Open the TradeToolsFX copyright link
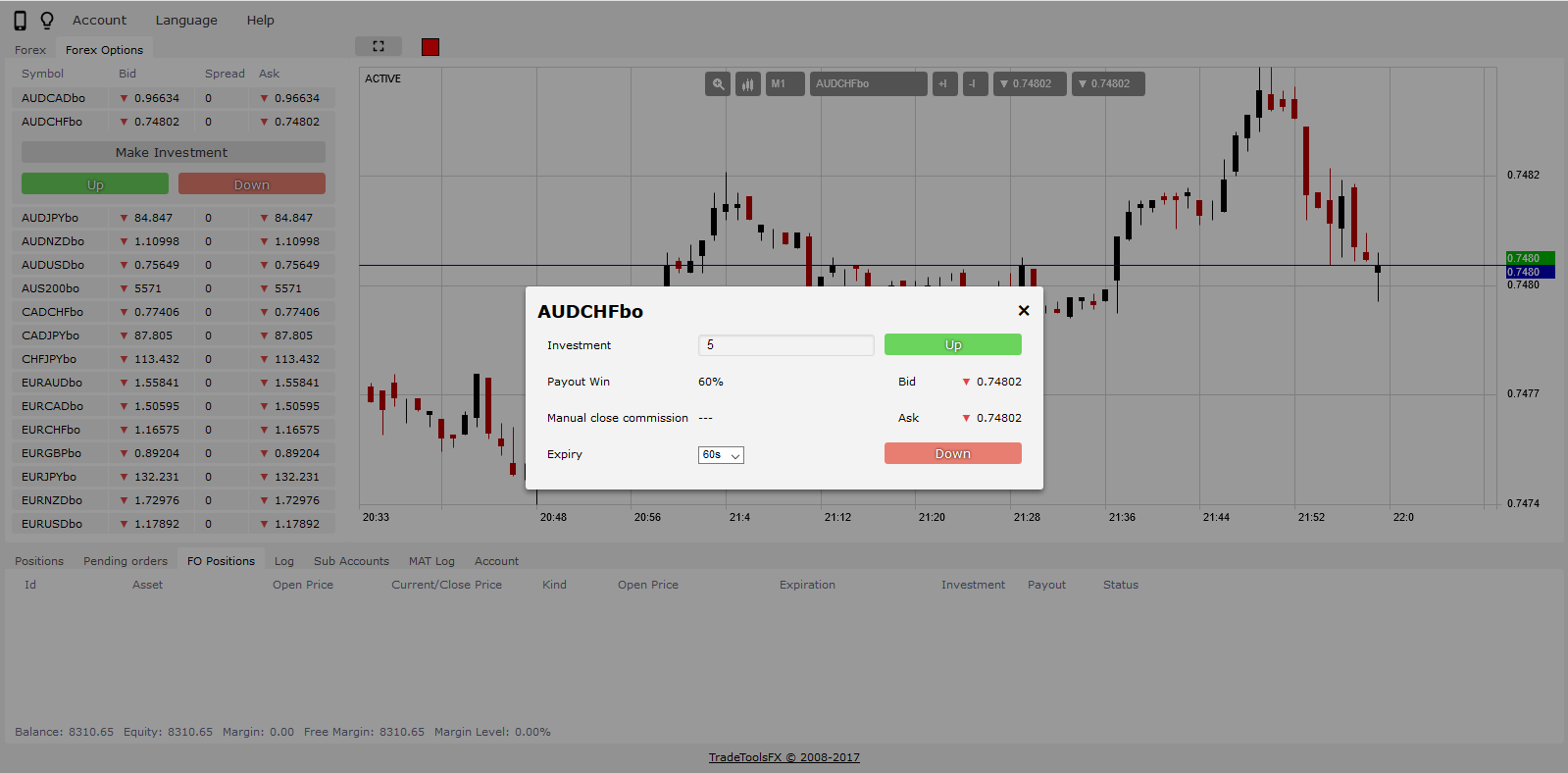 784,757
